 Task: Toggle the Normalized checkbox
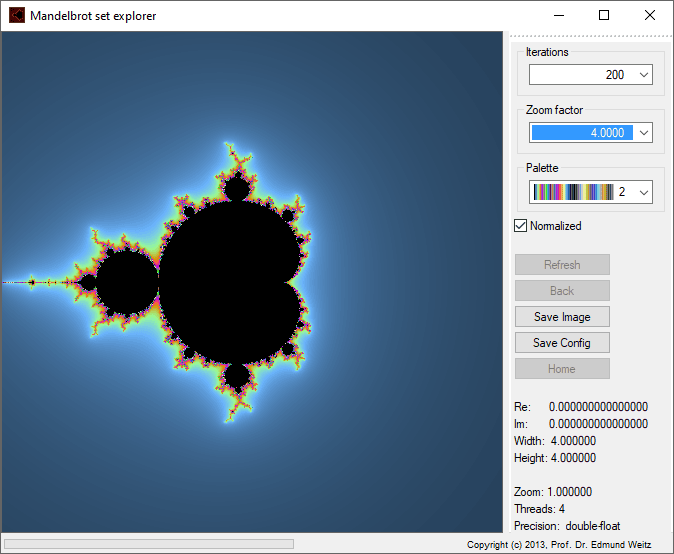tap(520, 226)
